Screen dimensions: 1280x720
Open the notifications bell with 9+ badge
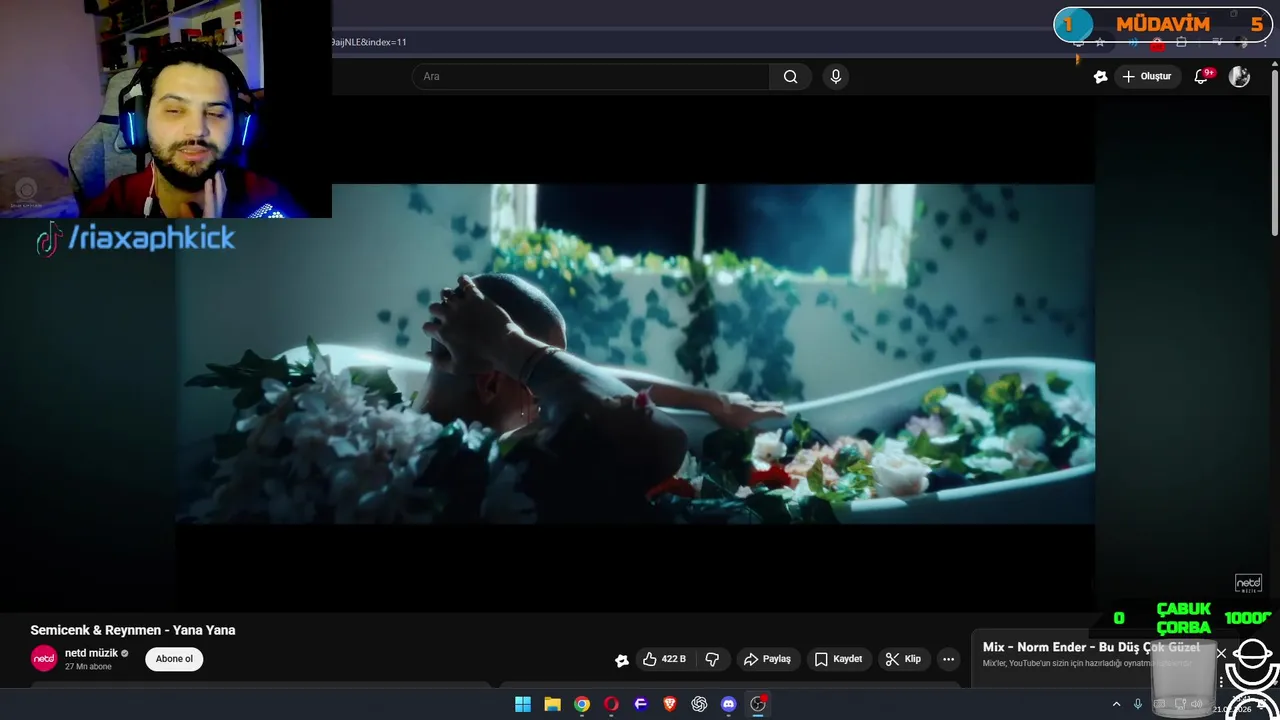pyautogui.click(x=1202, y=76)
